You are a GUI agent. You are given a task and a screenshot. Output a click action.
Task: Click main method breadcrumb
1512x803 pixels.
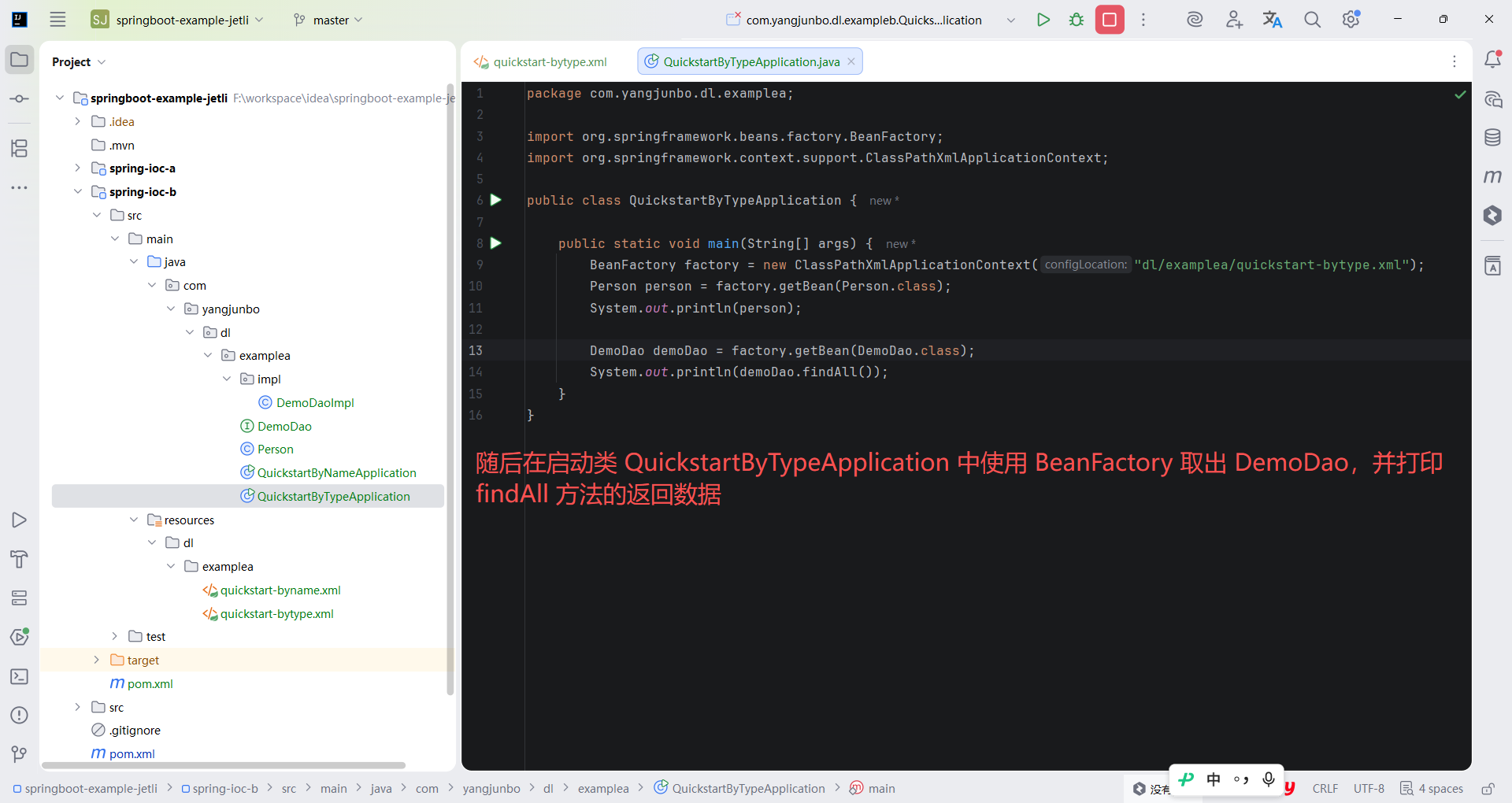coord(873,789)
